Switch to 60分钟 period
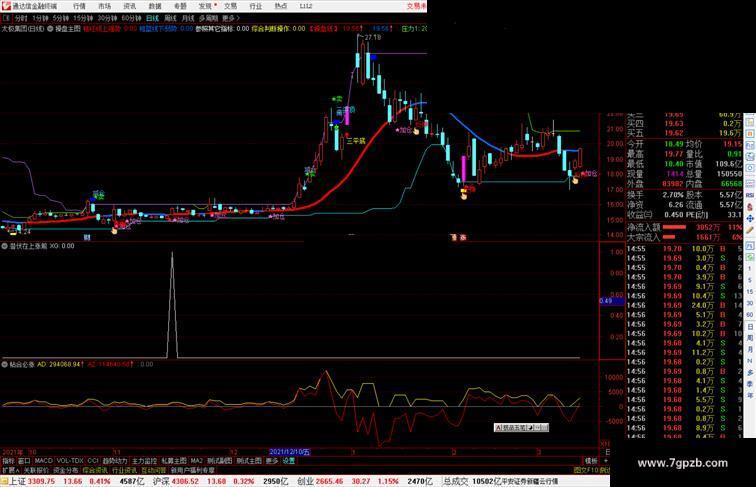 pyautogui.click(x=131, y=18)
